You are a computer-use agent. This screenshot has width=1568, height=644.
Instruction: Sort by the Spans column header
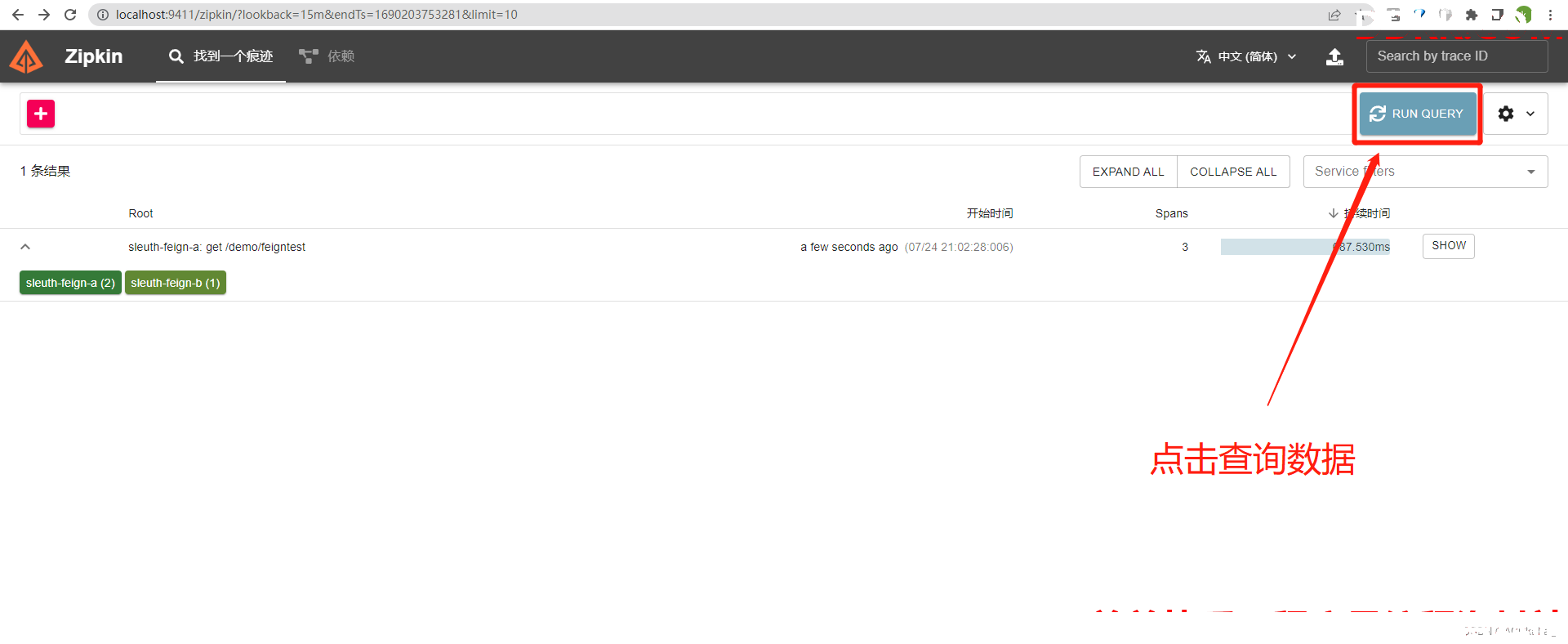(1171, 213)
